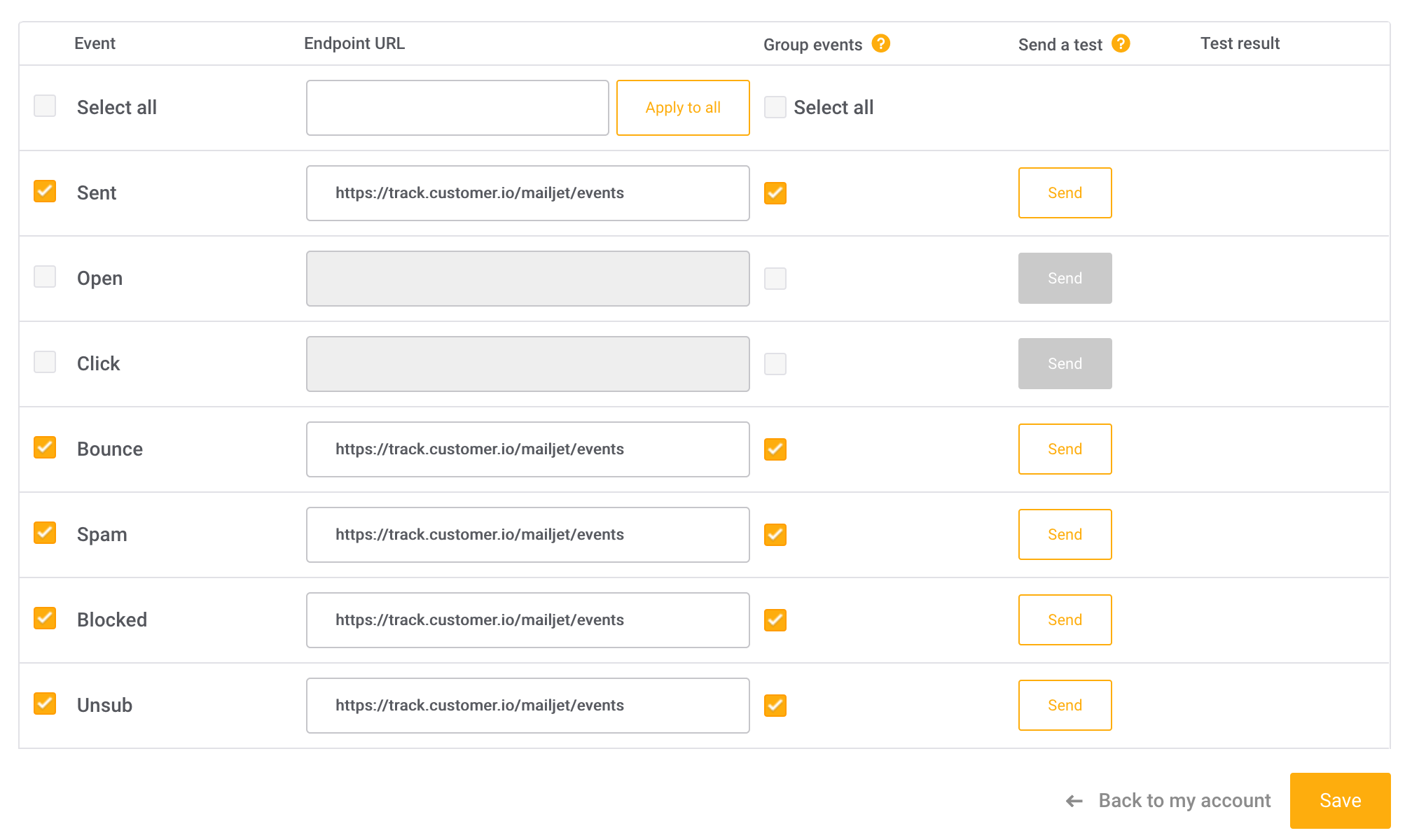
Task: Uncheck the Sent event checkbox
Action: pyautogui.click(x=45, y=191)
